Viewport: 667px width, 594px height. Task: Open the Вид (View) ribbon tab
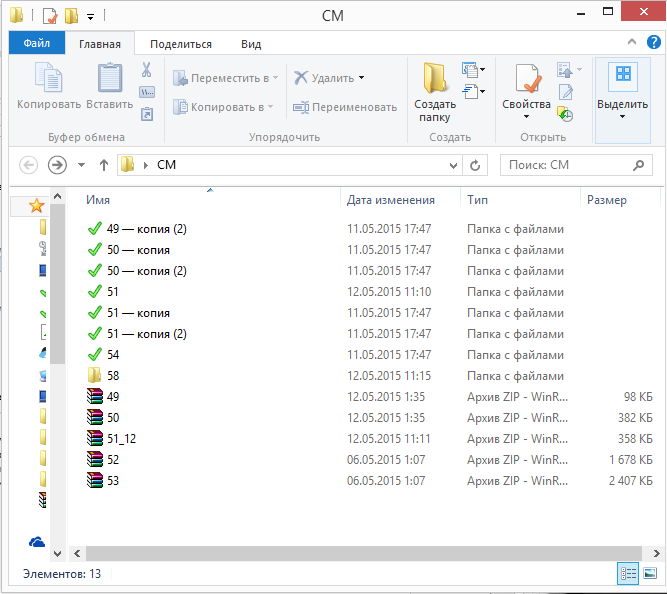pos(251,44)
